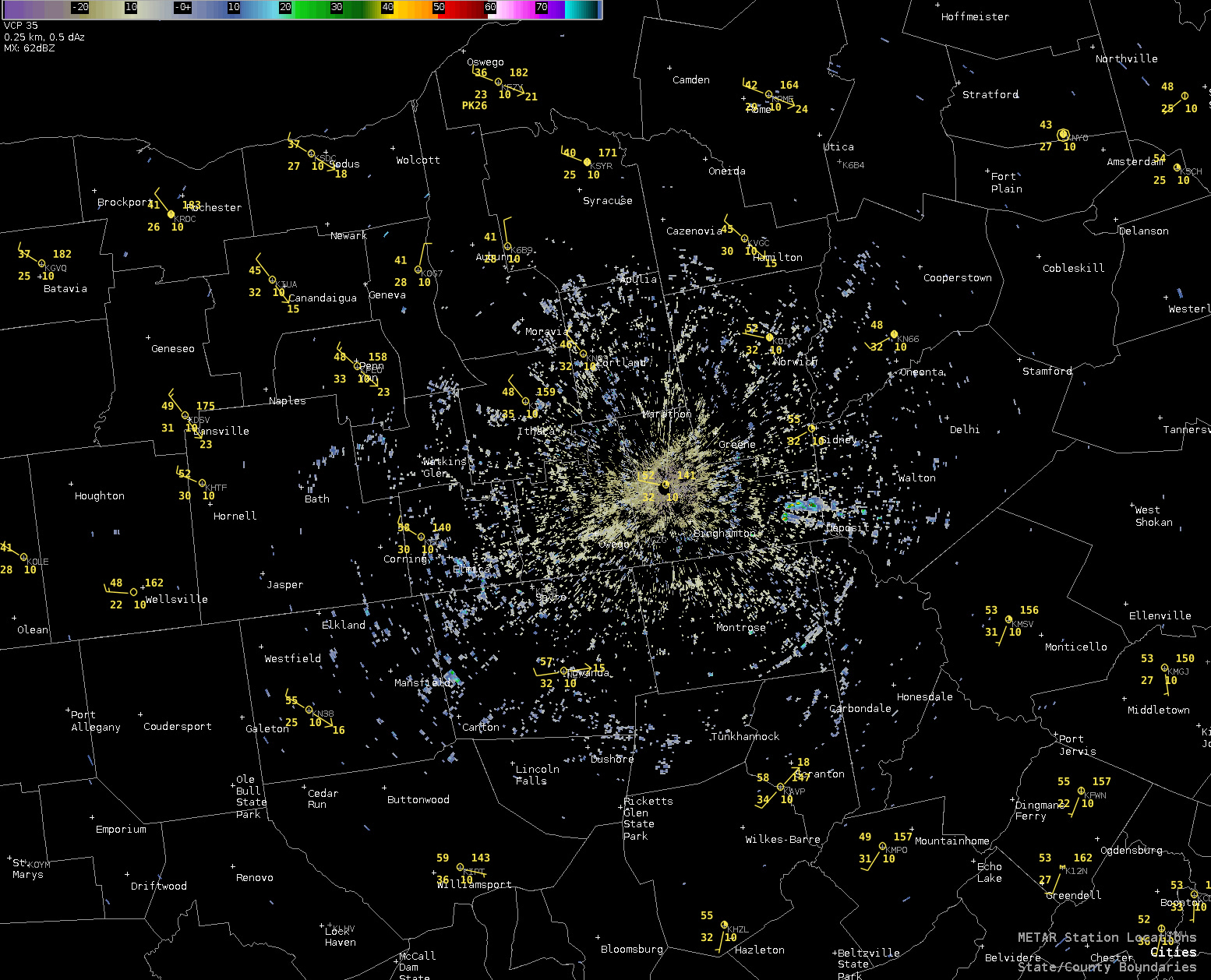
Task: Click the KVGC station marker near Hamilton
Action: pyautogui.click(x=745, y=239)
